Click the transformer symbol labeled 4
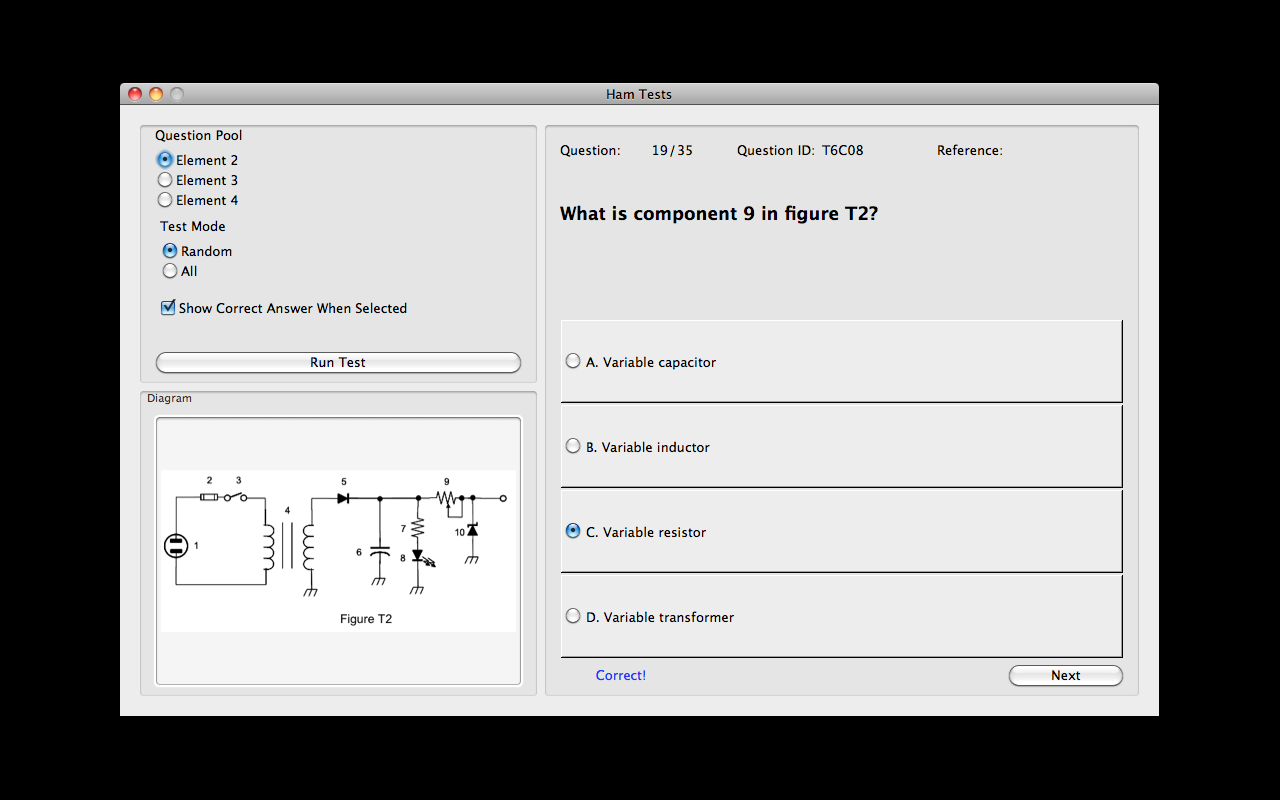Screen dimensions: 1280x800 [288, 546]
